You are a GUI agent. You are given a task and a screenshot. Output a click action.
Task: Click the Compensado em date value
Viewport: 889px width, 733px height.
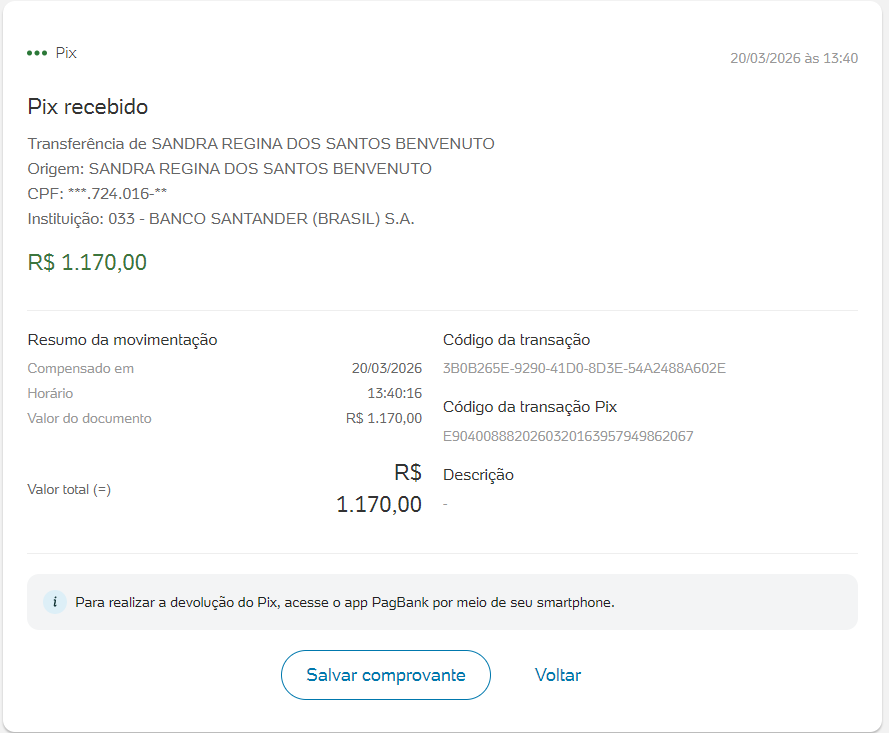point(387,368)
